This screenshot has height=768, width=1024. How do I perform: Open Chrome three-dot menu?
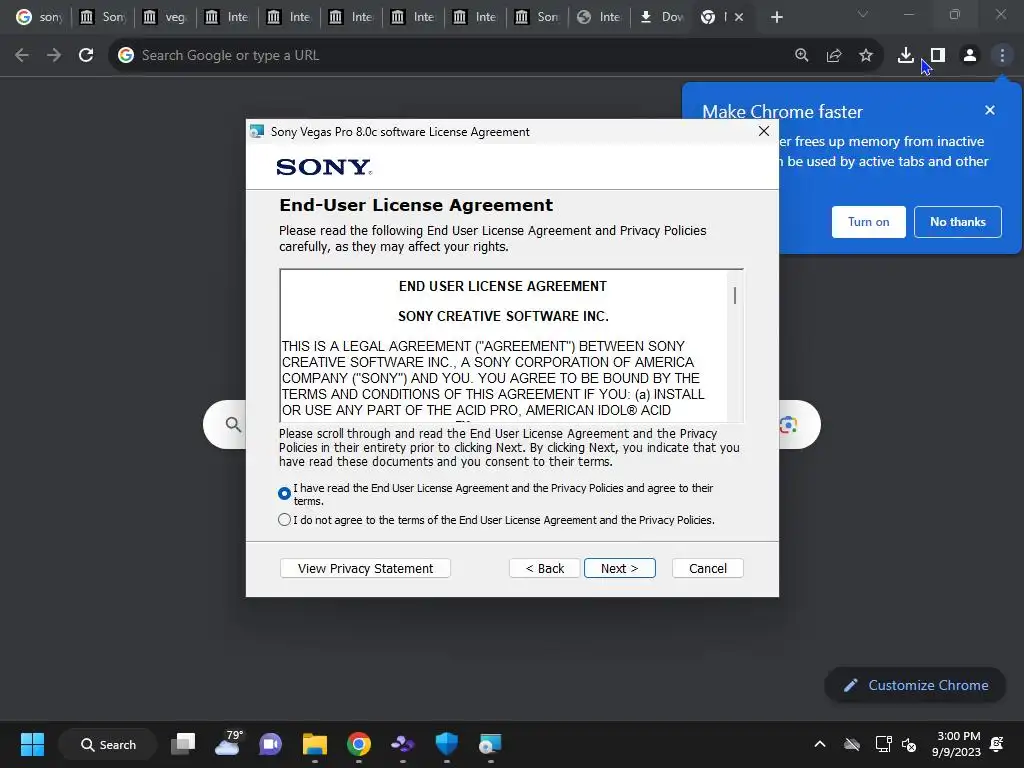[x=1002, y=56]
